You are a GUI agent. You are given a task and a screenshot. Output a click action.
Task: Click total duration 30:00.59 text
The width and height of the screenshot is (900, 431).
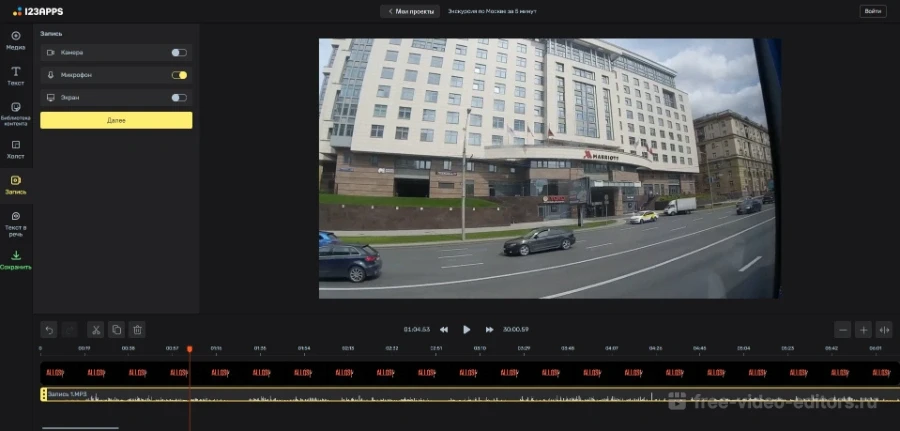[516, 329]
